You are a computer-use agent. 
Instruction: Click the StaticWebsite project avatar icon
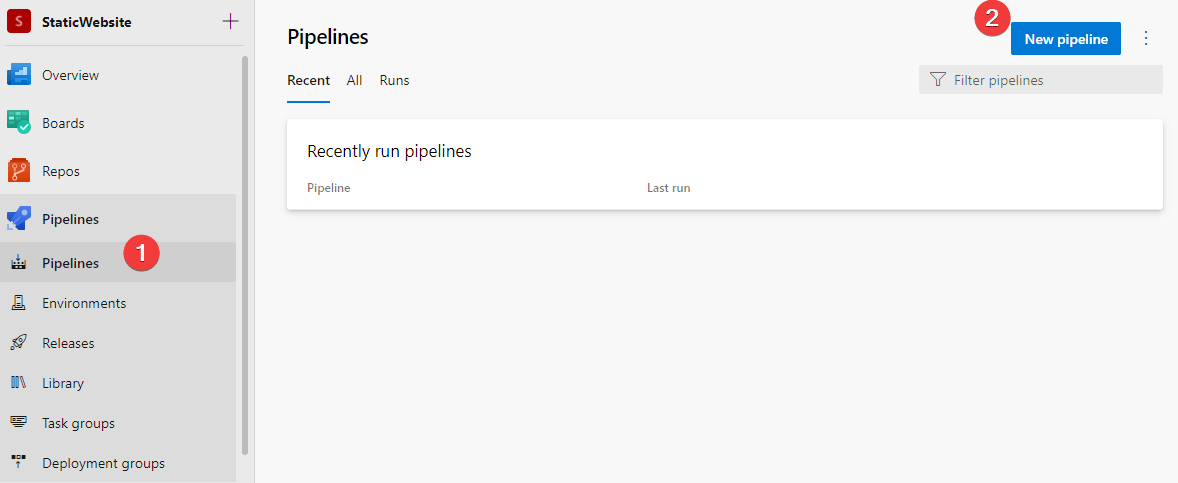(19, 21)
